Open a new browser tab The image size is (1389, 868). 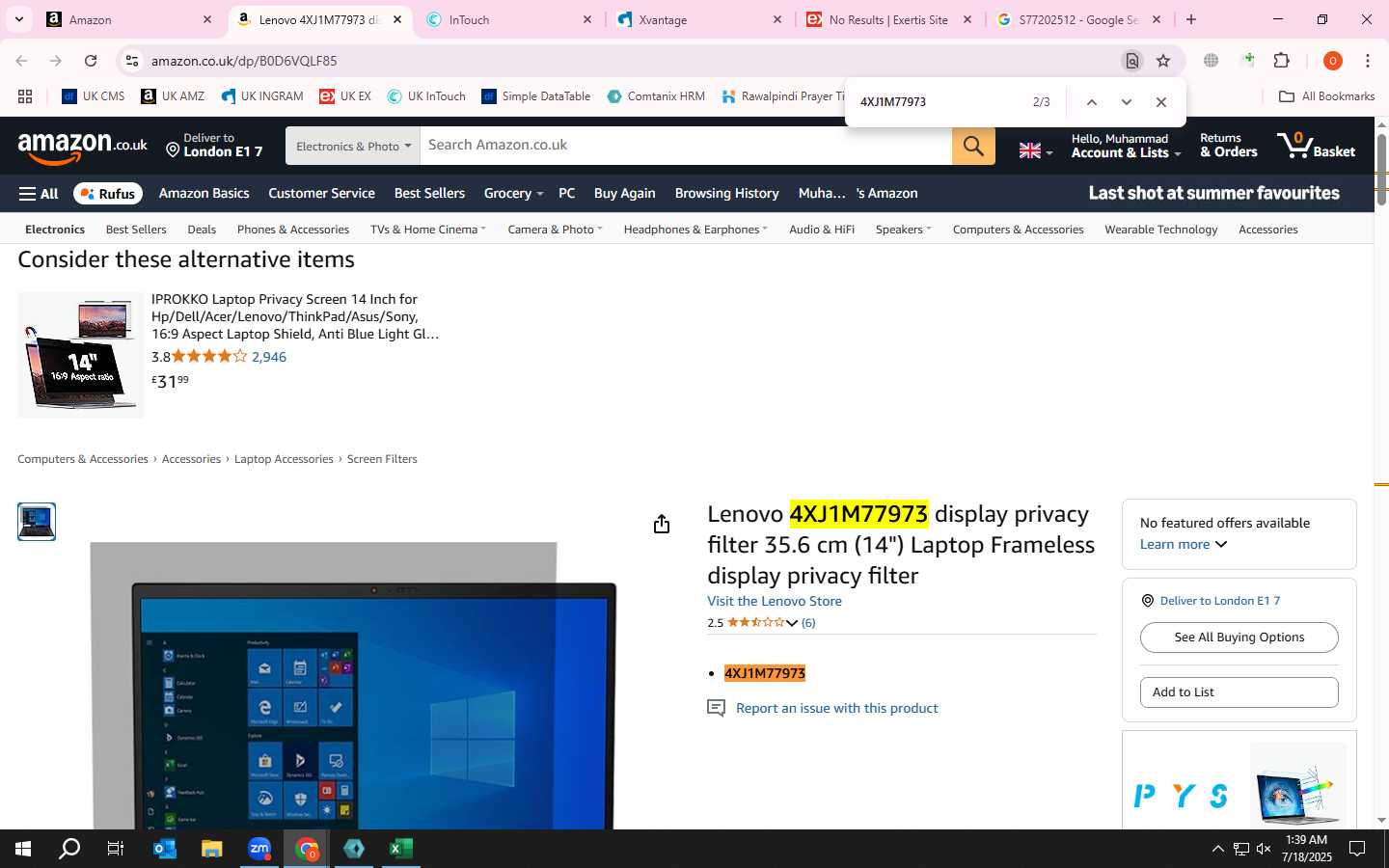[x=1191, y=19]
